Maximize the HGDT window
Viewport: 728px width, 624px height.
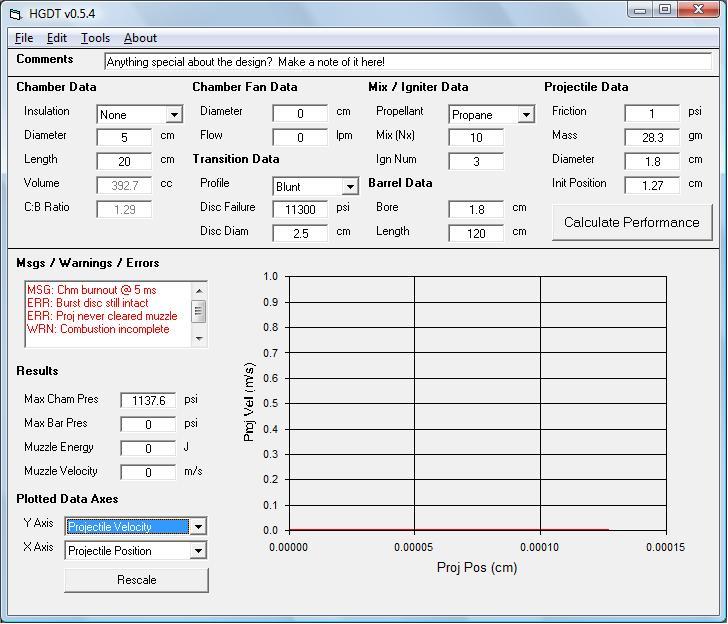[665, 10]
